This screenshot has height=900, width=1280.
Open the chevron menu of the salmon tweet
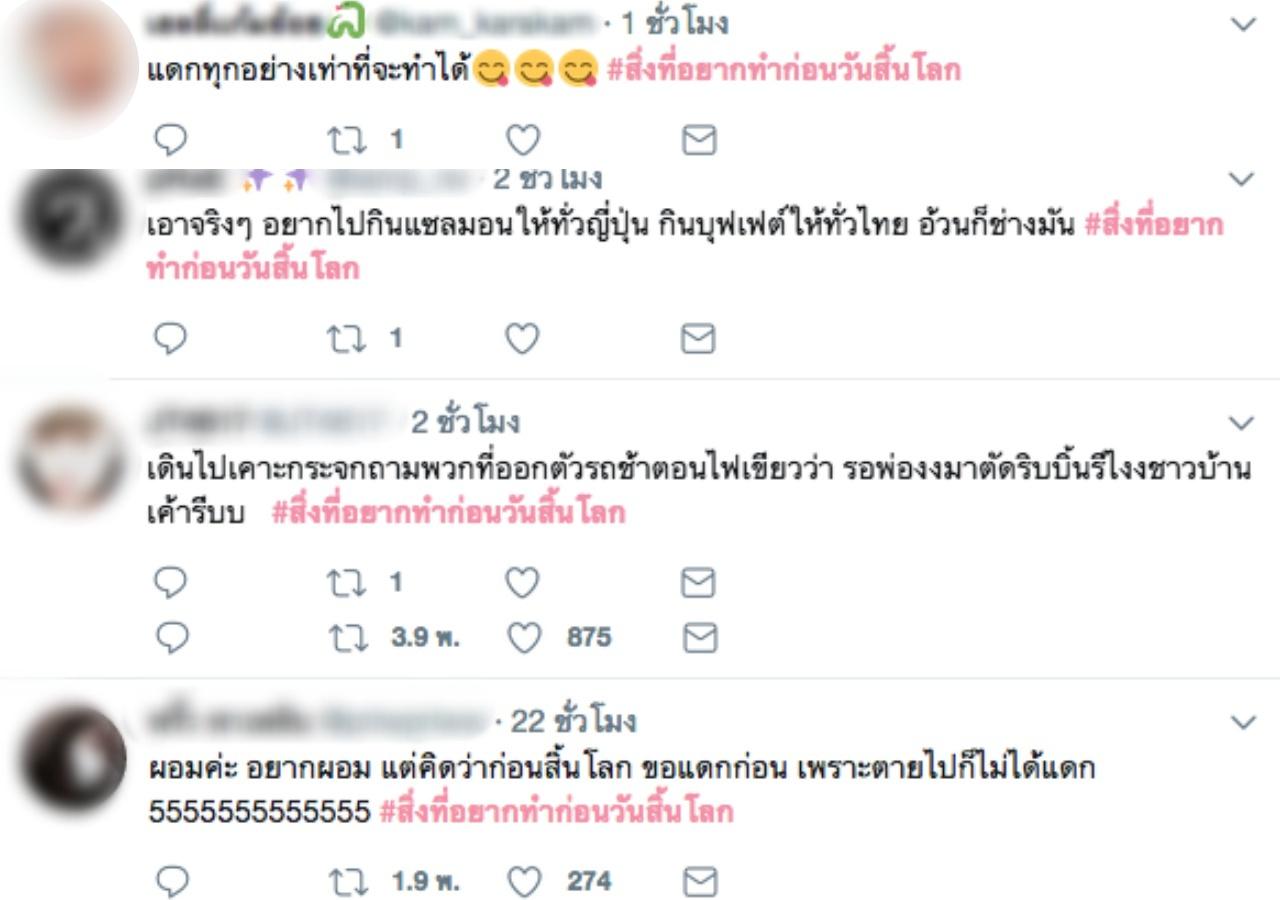pos(1241,180)
